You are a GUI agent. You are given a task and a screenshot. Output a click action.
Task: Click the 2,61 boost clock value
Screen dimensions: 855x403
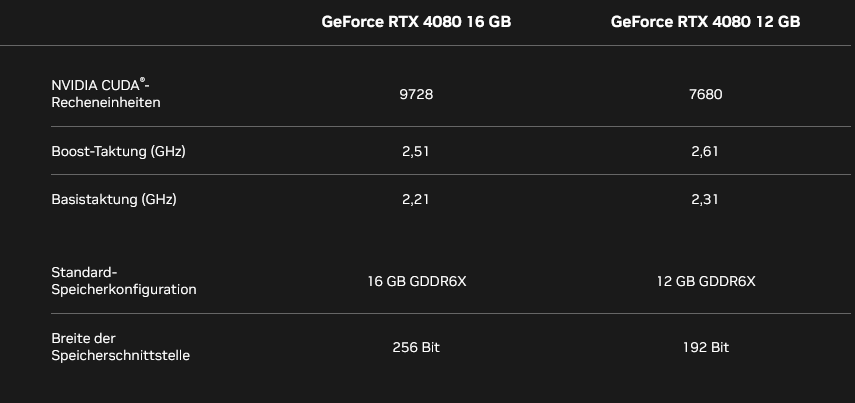[x=705, y=151]
